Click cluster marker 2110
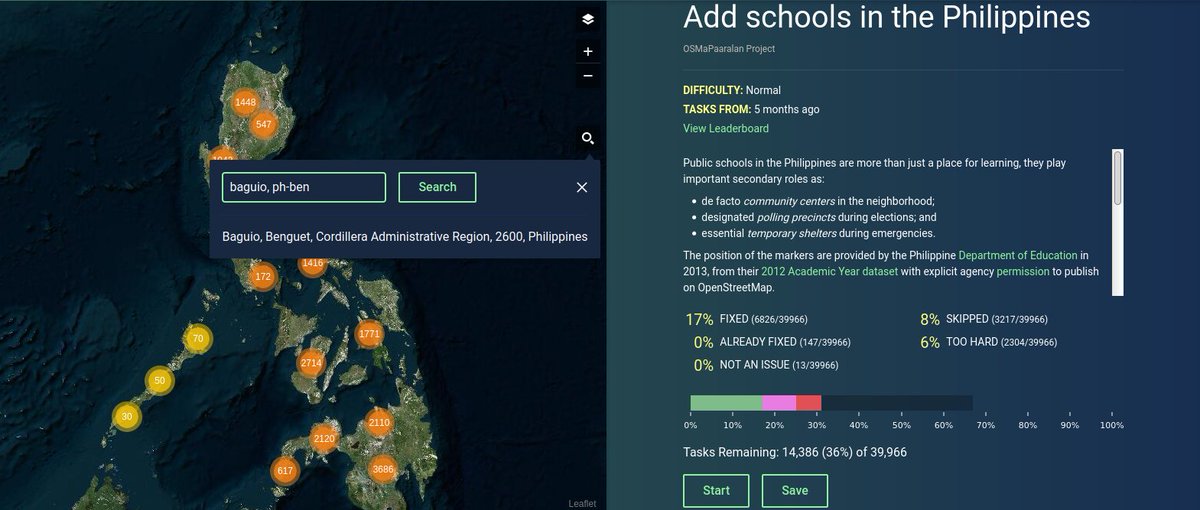The image size is (1200, 510). (379, 423)
